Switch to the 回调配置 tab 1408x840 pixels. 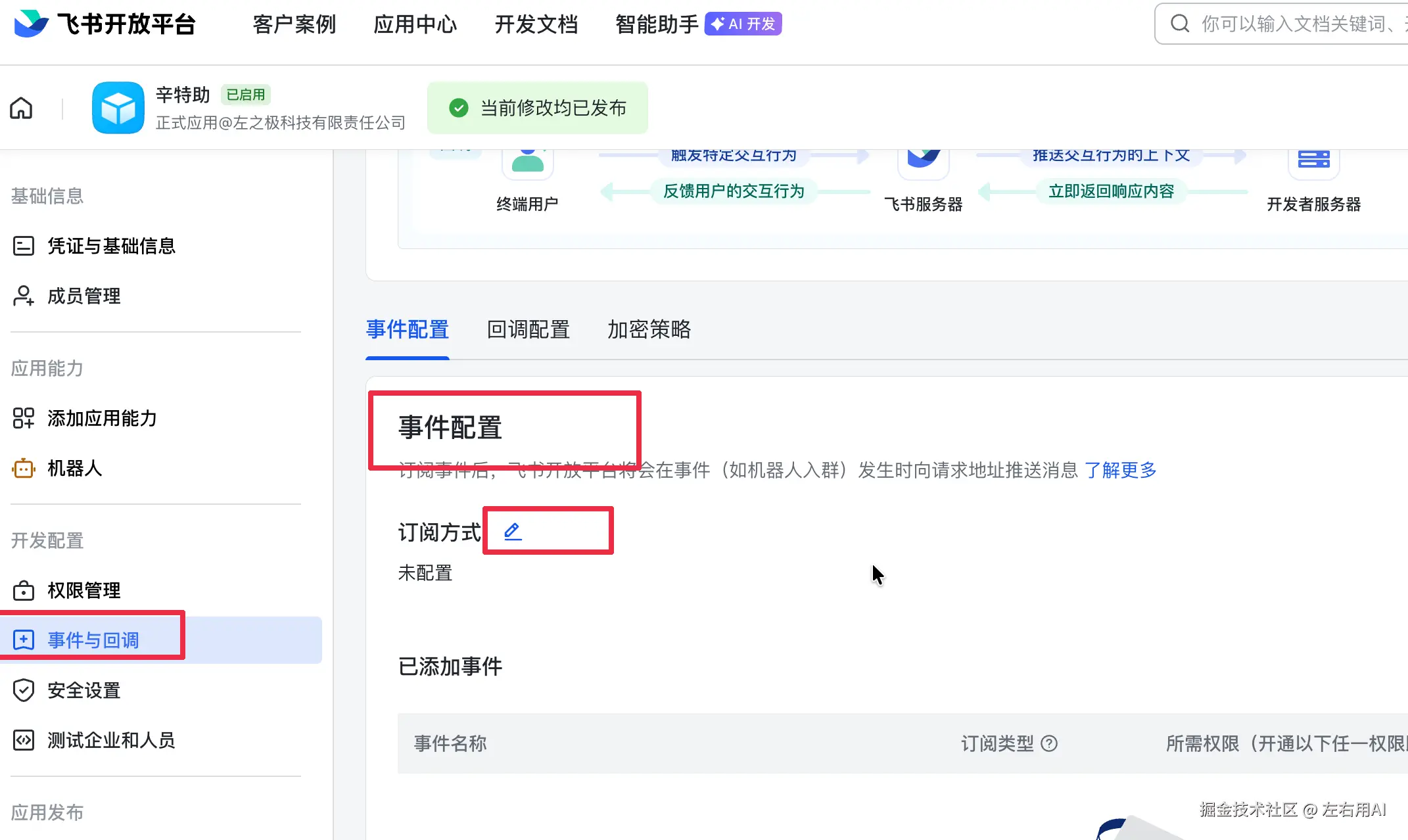(x=528, y=329)
